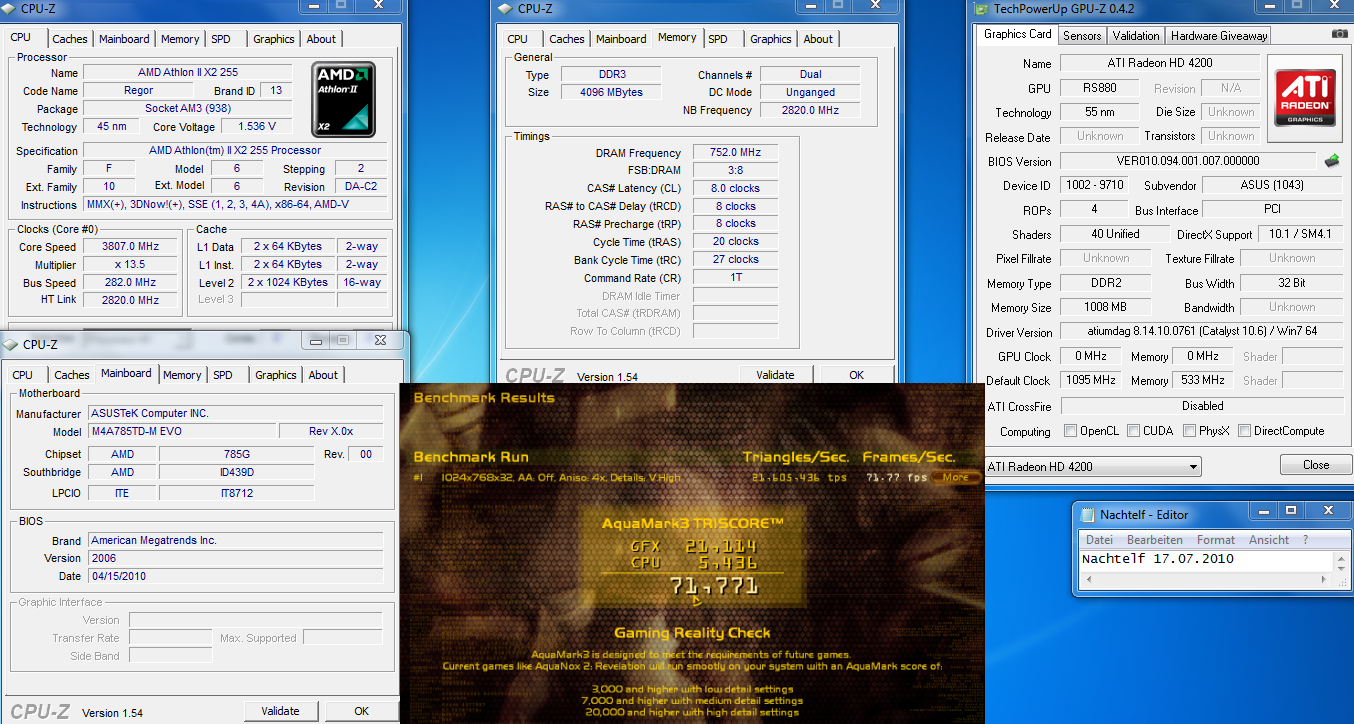This screenshot has width=1354, height=724.
Task: Click the Bus Speed 282.0 MHz value
Action: coord(130,283)
